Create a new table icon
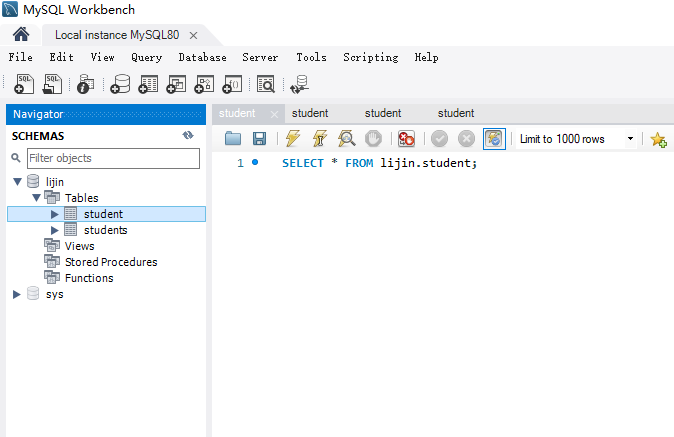 [148, 84]
